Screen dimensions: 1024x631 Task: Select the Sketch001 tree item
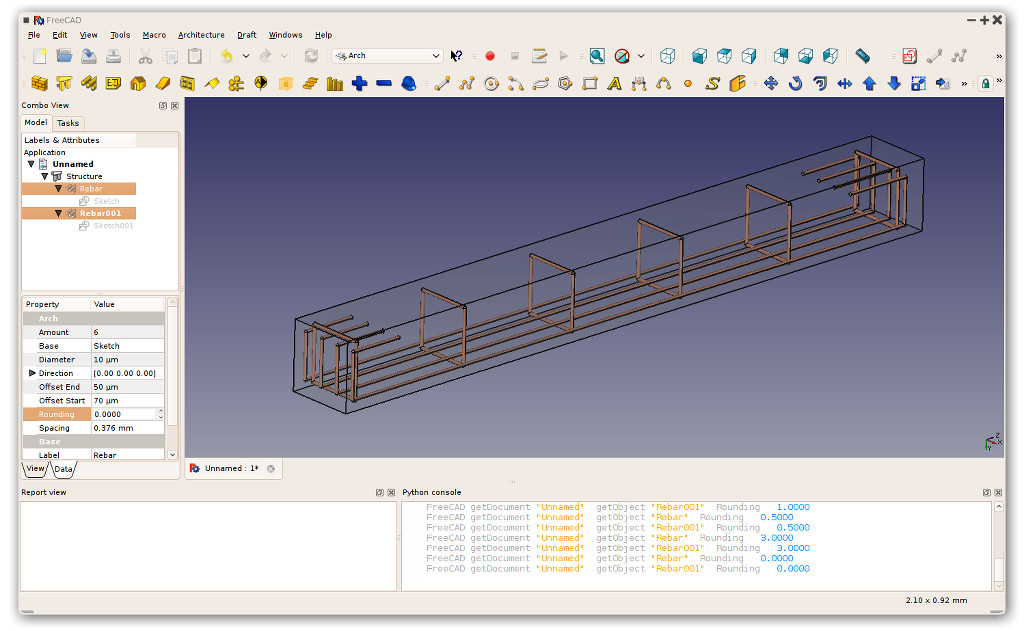click(x=106, y=226)
